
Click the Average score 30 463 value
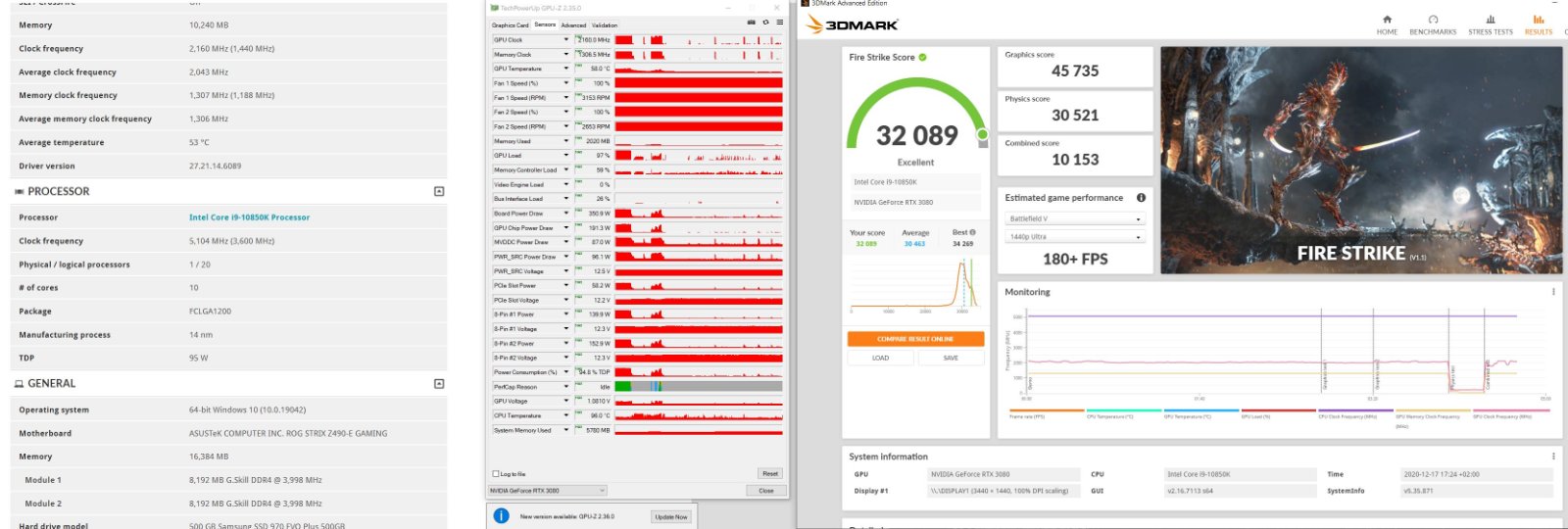click(x=914, y=244)
